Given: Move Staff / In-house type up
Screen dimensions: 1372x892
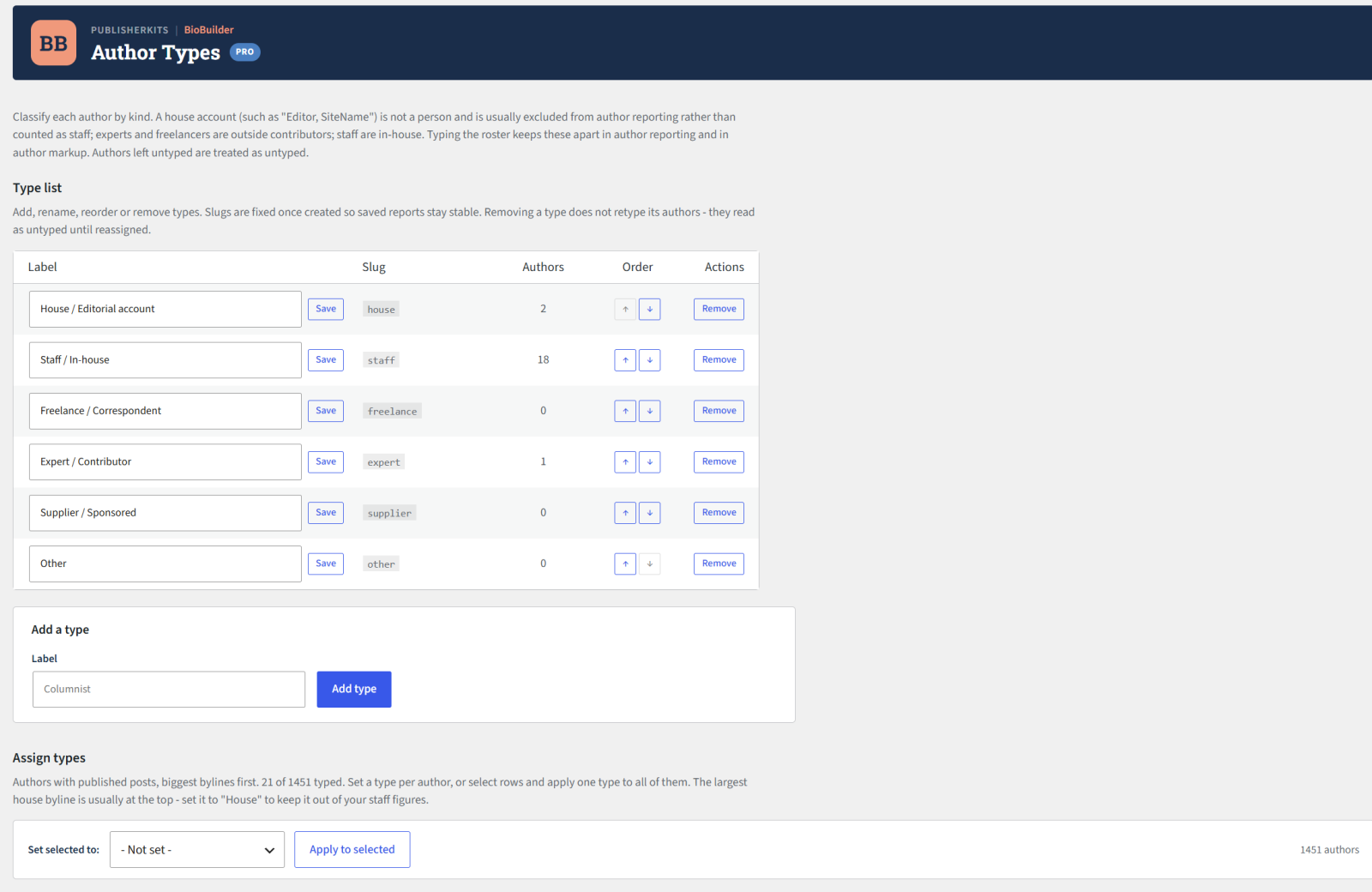Looking at the screenshot, I should [x=625, y=360].
